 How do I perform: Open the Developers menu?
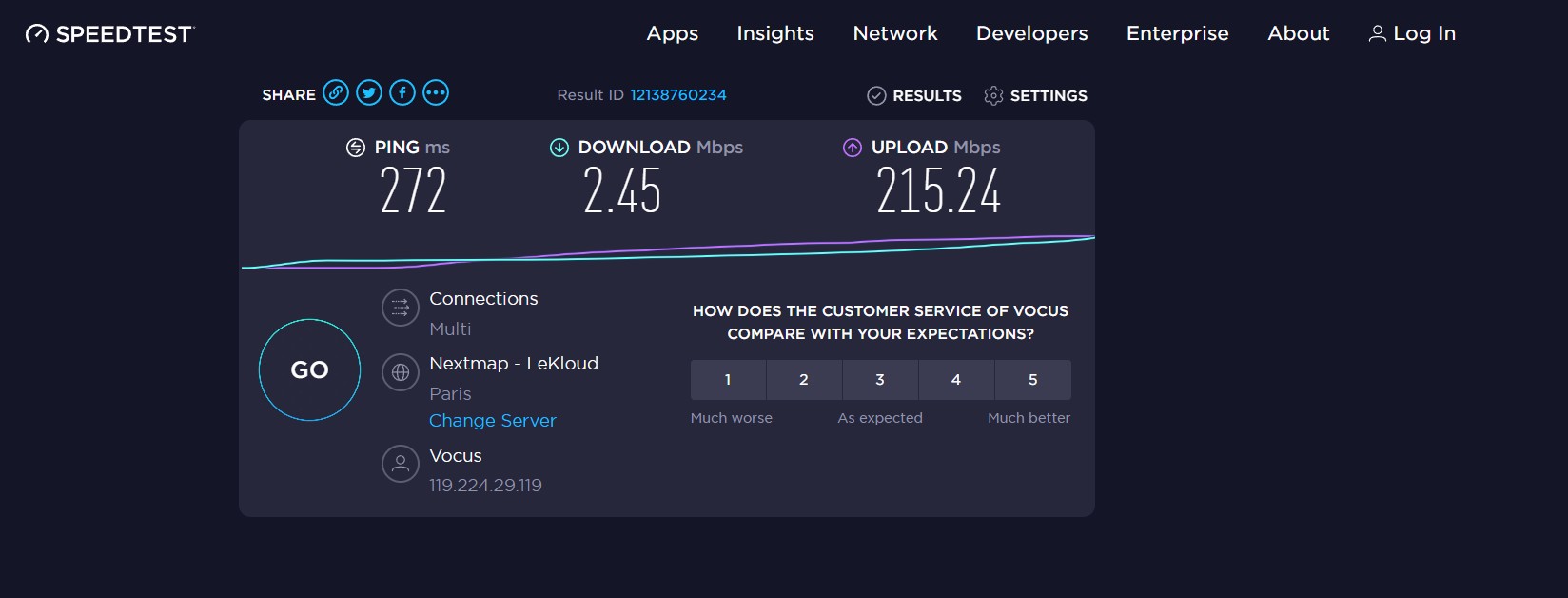tap(1032, 33)
